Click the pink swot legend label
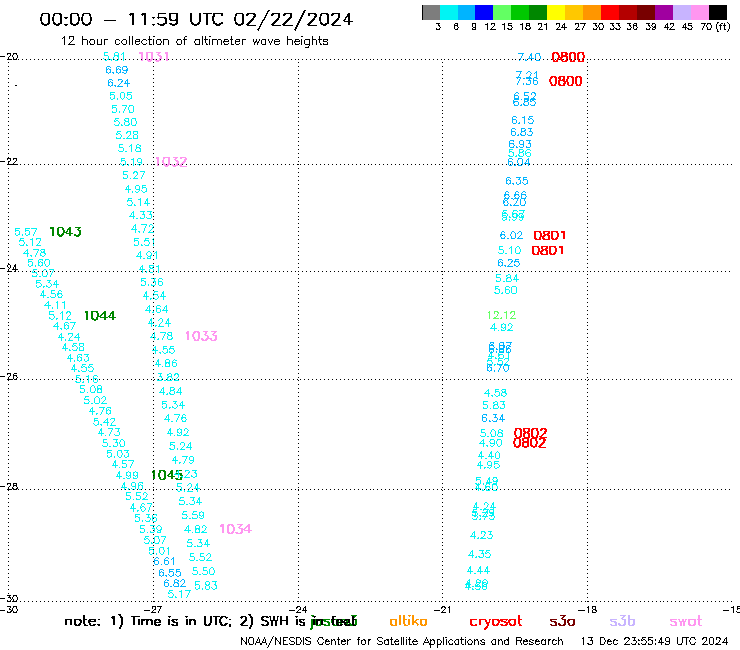740x650 pixels. tap(686, 622)
